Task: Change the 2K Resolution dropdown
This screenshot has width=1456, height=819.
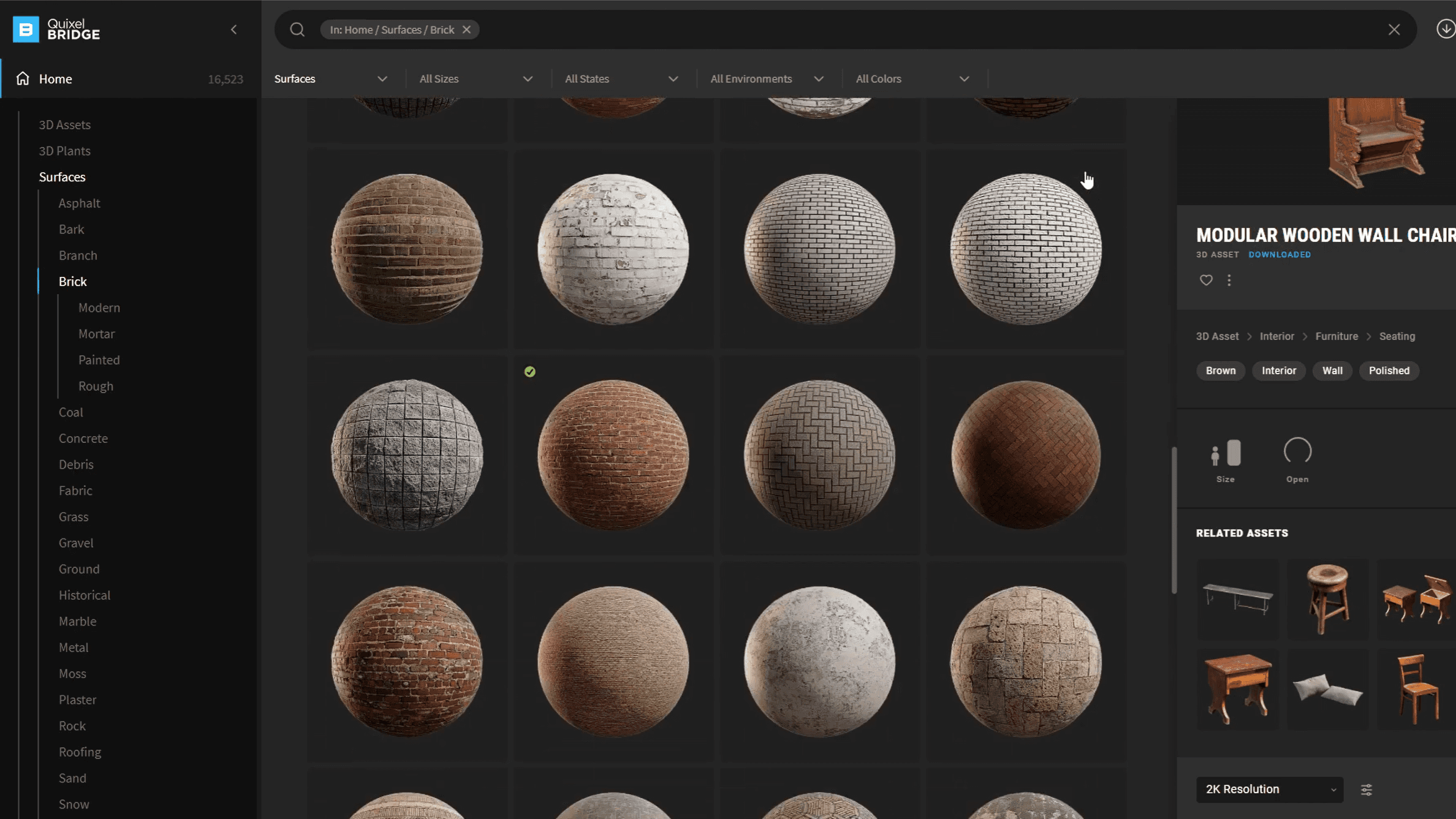Action: 1269,789
